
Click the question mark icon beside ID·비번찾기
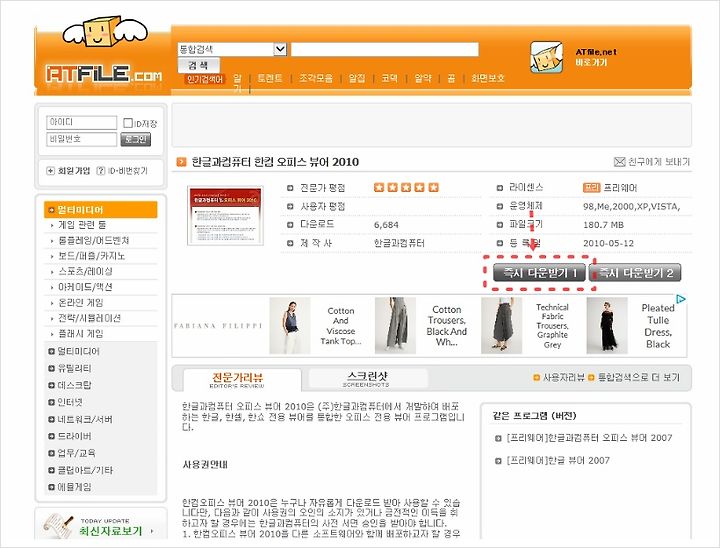(x=101, y=171)
